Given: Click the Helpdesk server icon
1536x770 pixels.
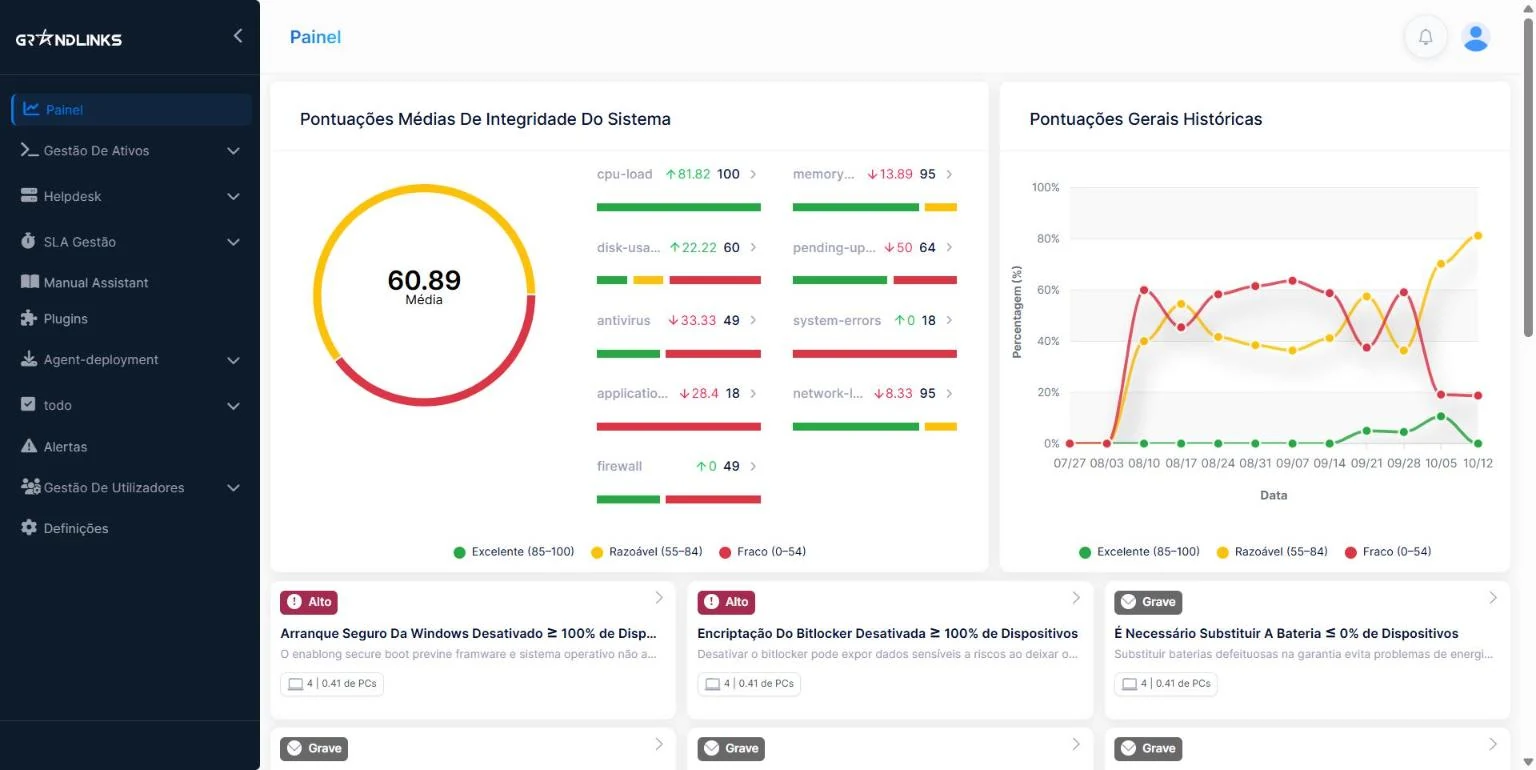Looking at the screenshot, I should 29,196.
